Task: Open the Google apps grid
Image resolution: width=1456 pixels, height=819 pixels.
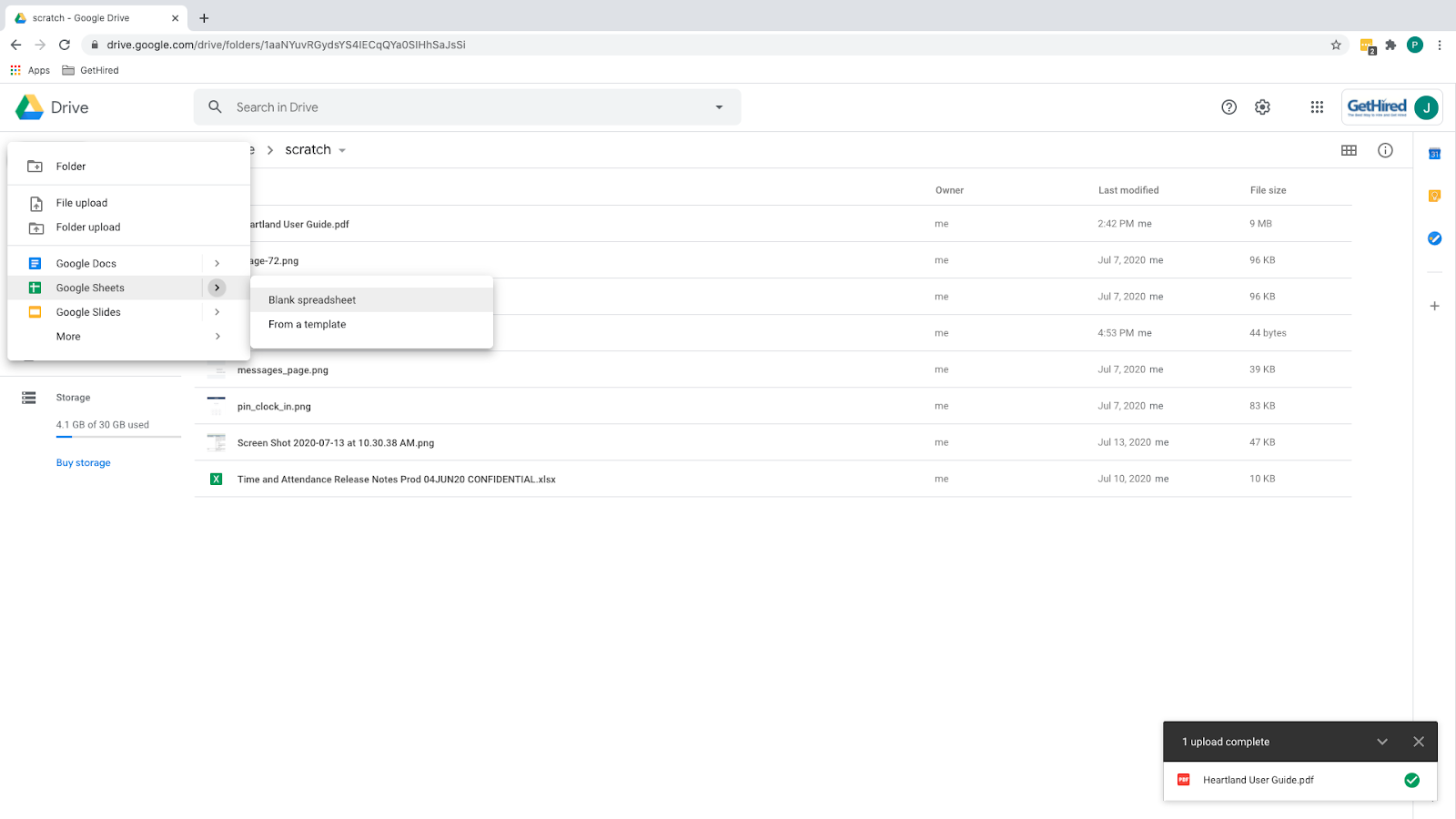Action: click(1317, 107)
